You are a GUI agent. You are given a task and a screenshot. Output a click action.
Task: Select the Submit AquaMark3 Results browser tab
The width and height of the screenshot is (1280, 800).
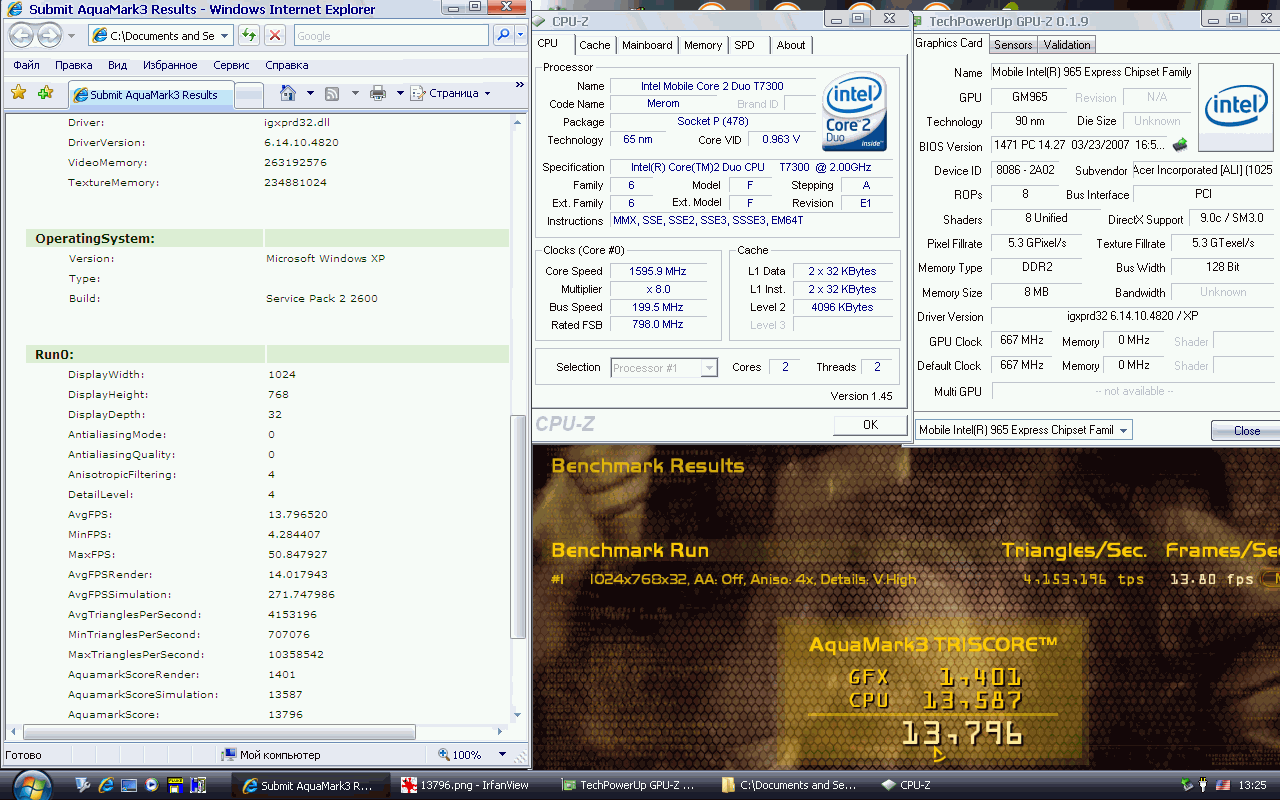(x=150, y=95)
